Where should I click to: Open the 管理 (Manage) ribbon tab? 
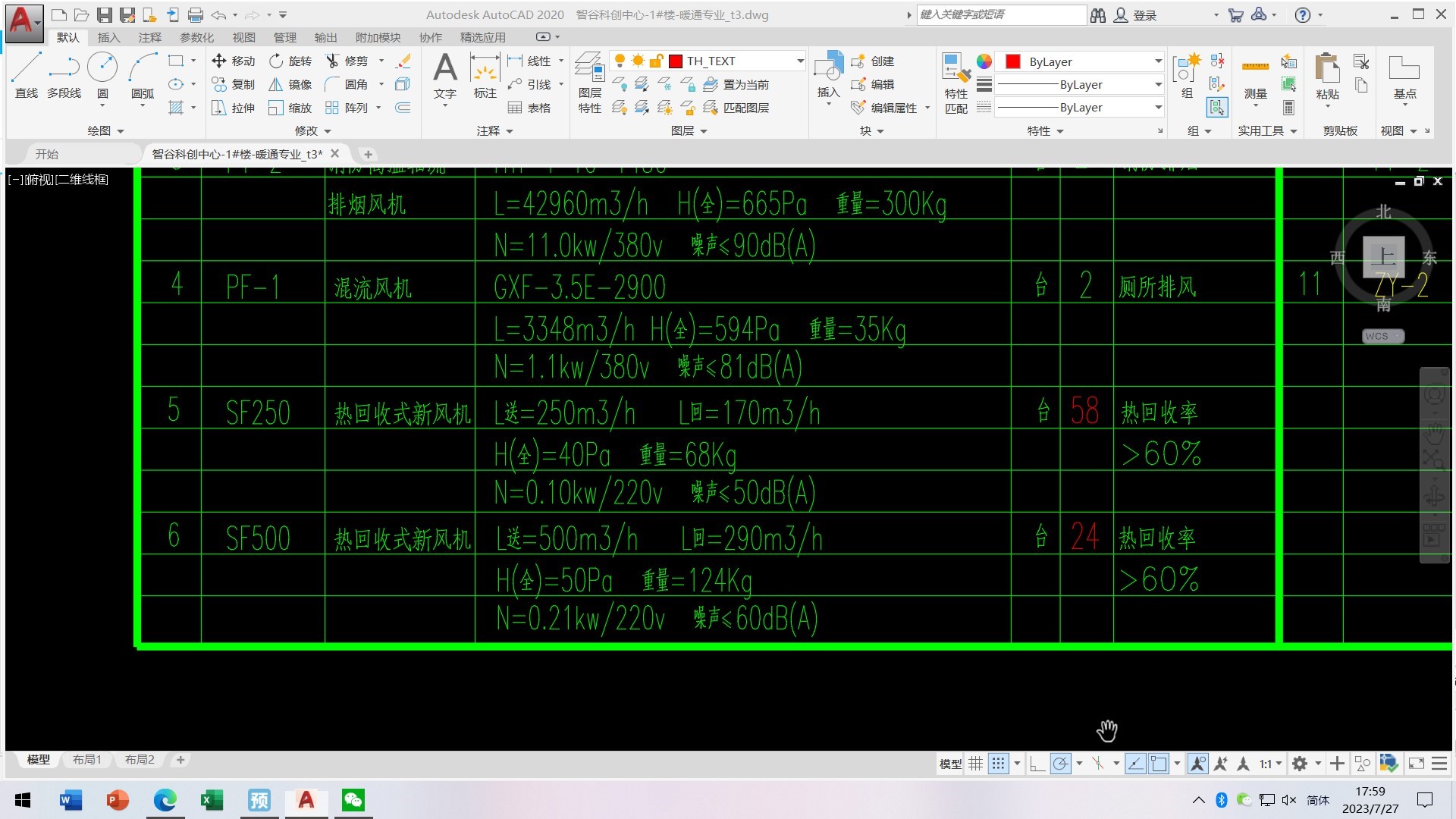point(284,37)
